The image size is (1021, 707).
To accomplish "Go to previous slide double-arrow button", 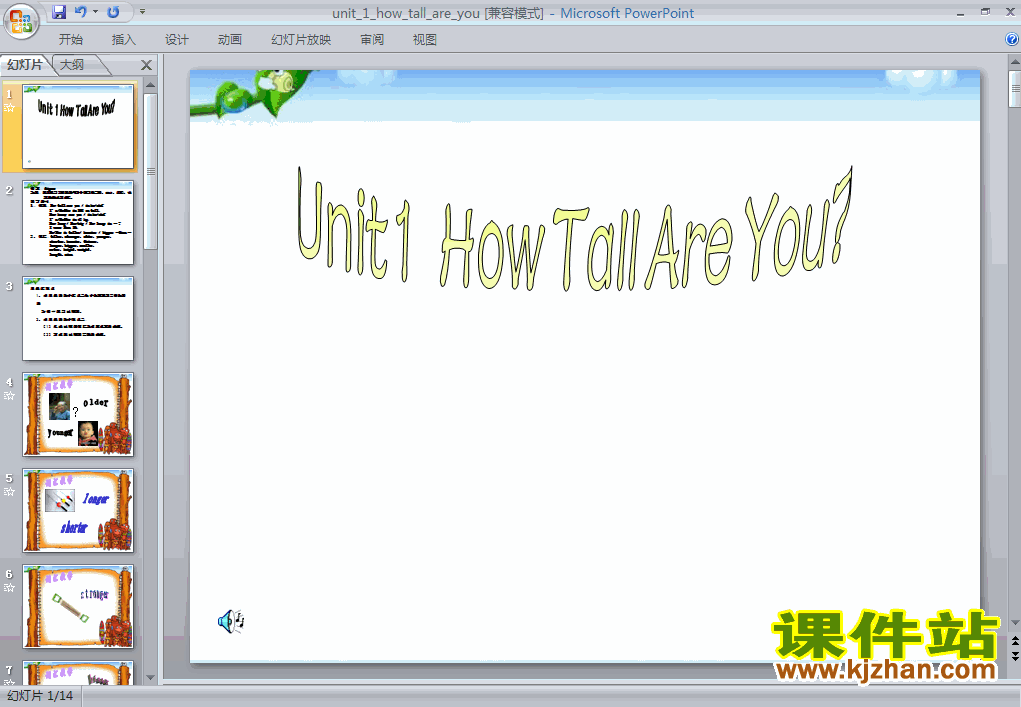I will [1014, 643].
